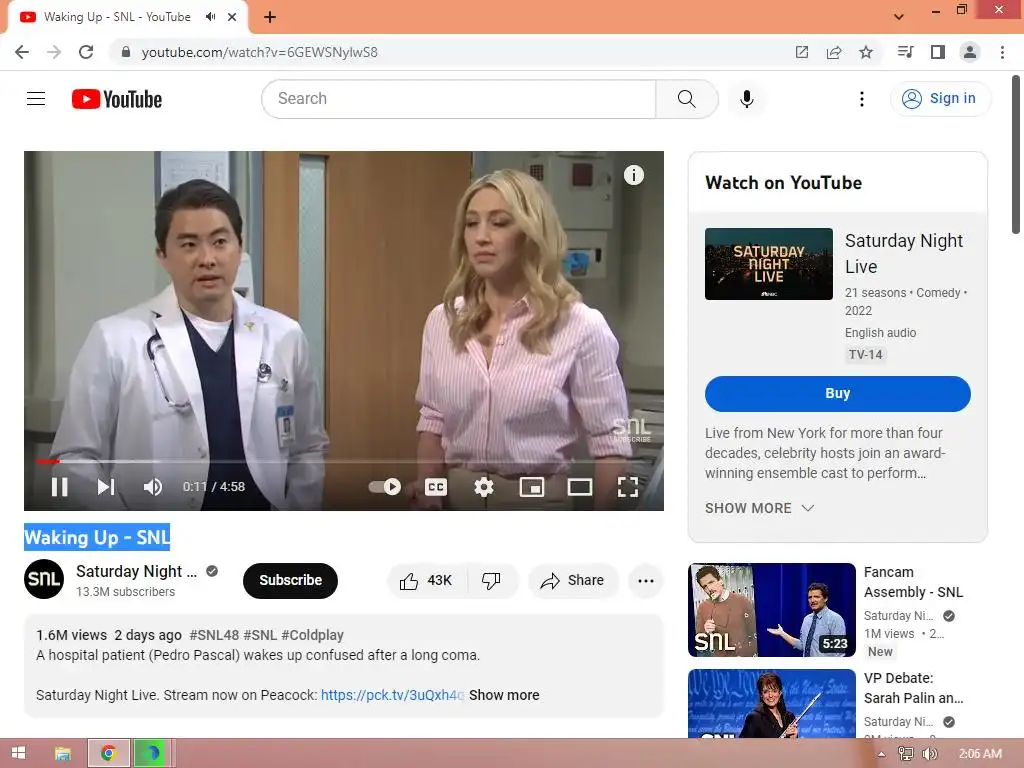Share this page from address bar

tap(834, 52)
